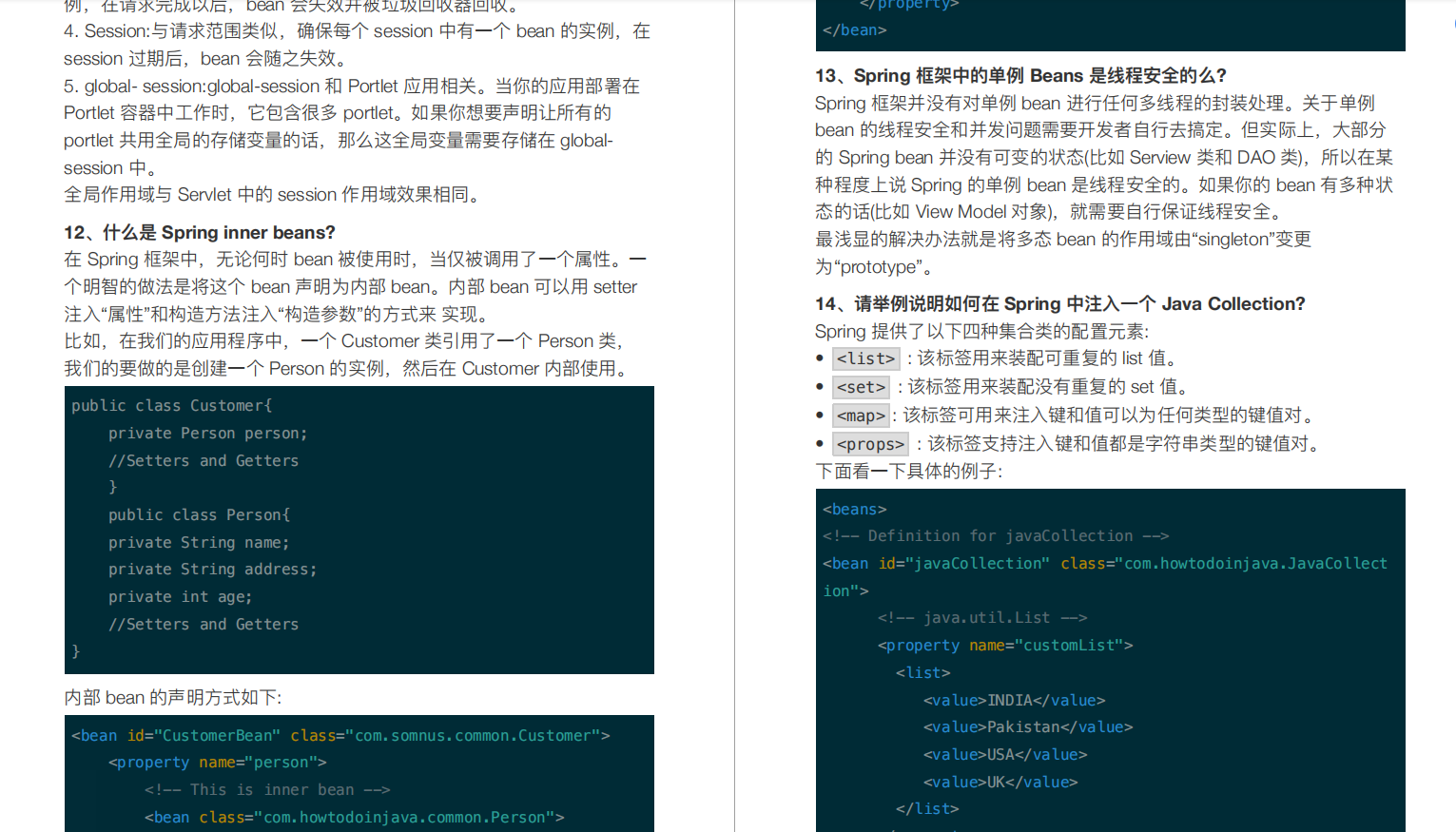Click the comment 'java.util.List'

982,617
